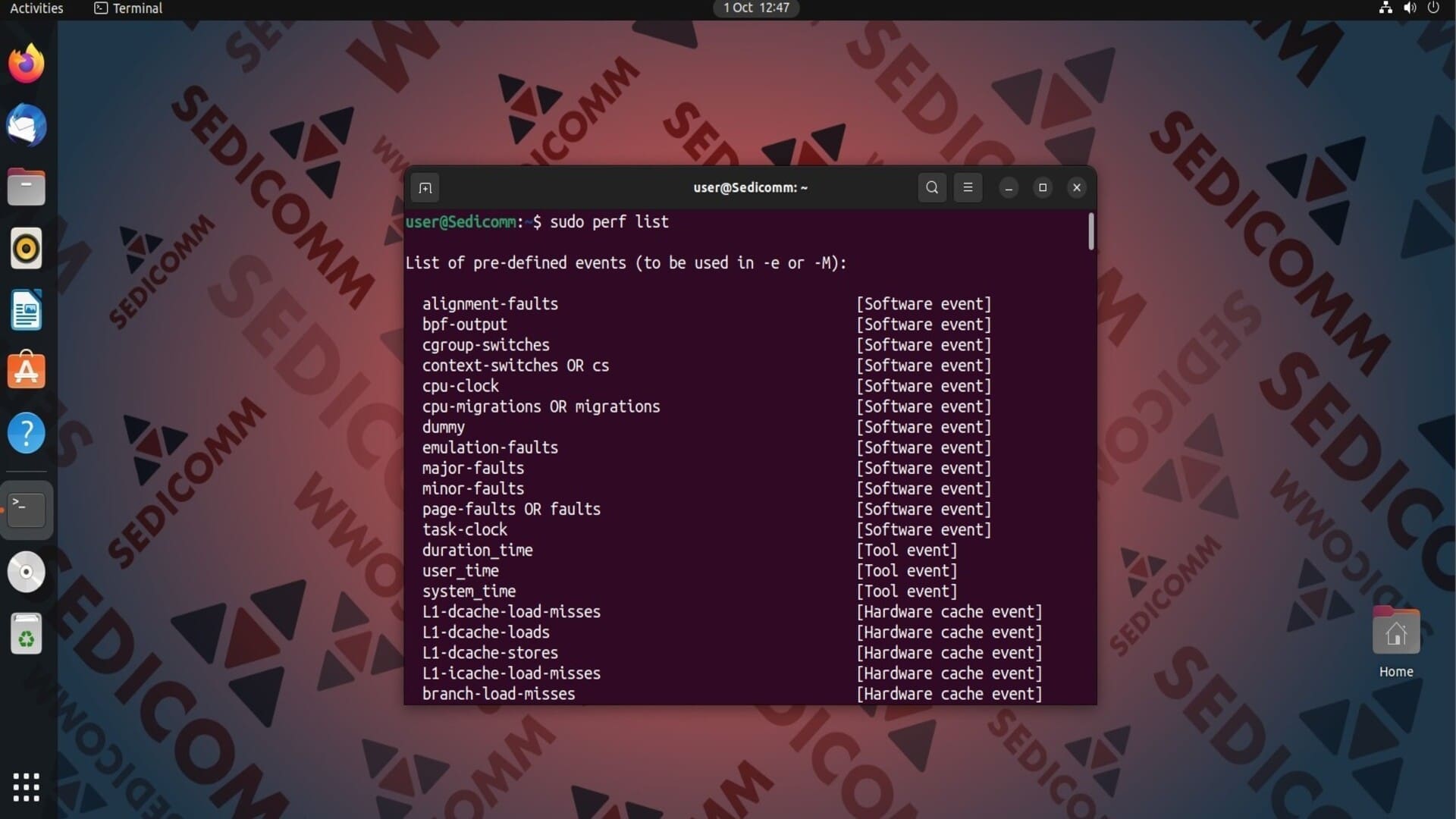
Task: Open the Trash icon in the dock
Action: [x=27, y=634]
